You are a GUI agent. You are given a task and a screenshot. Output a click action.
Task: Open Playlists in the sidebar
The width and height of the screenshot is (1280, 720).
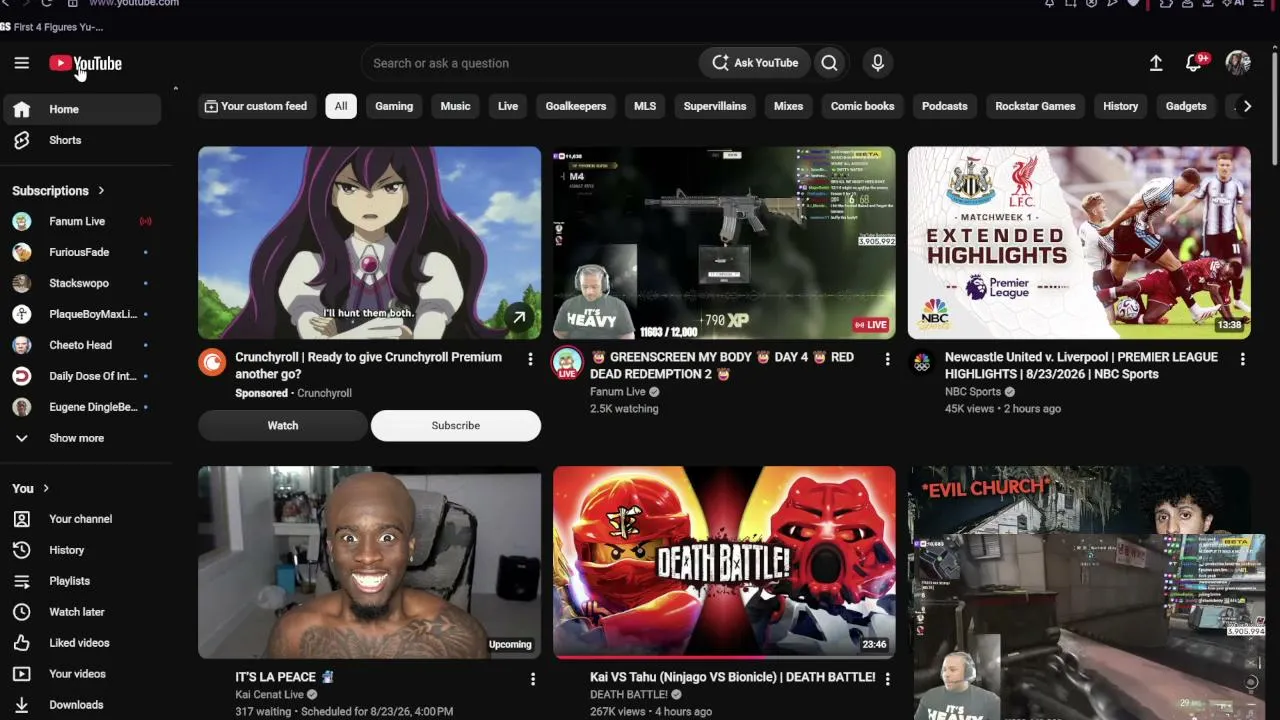82,581
